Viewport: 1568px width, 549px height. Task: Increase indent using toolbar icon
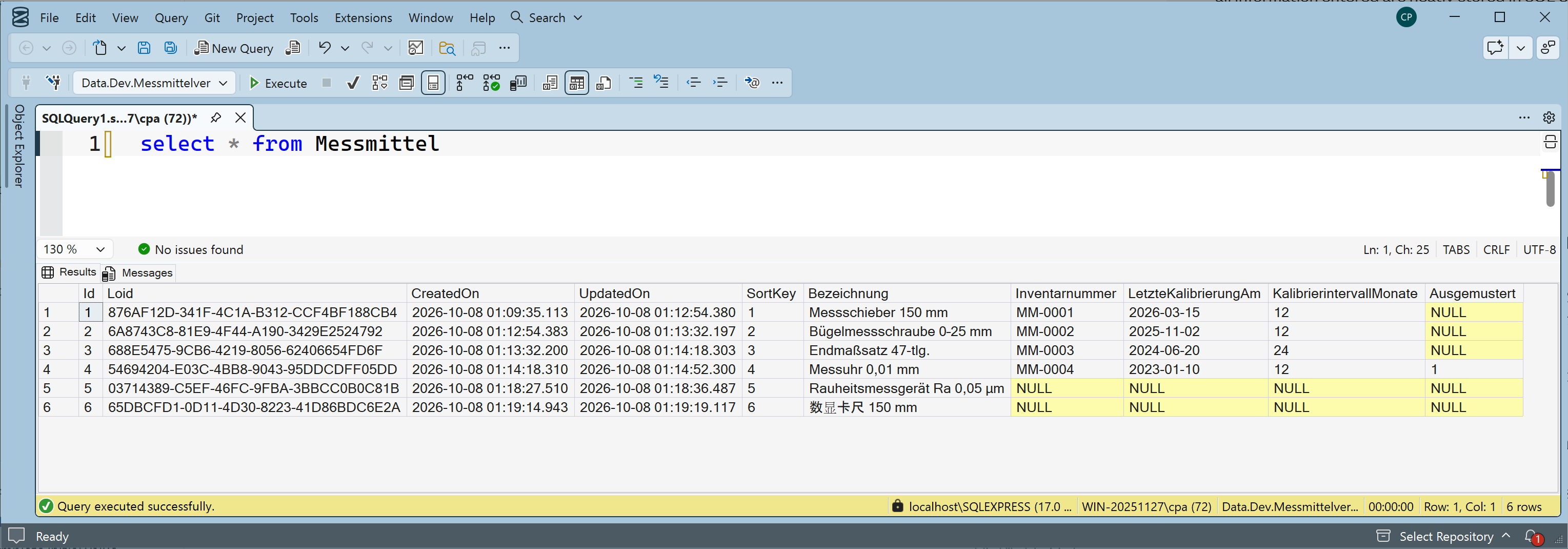click(720, 83)
